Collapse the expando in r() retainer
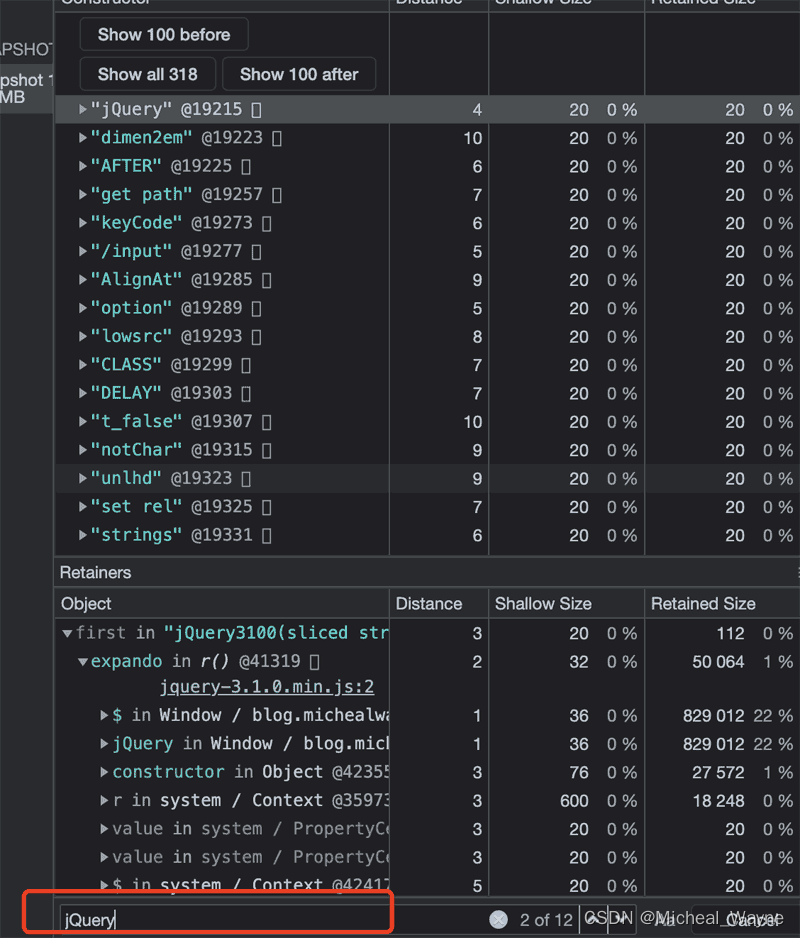 83,661
